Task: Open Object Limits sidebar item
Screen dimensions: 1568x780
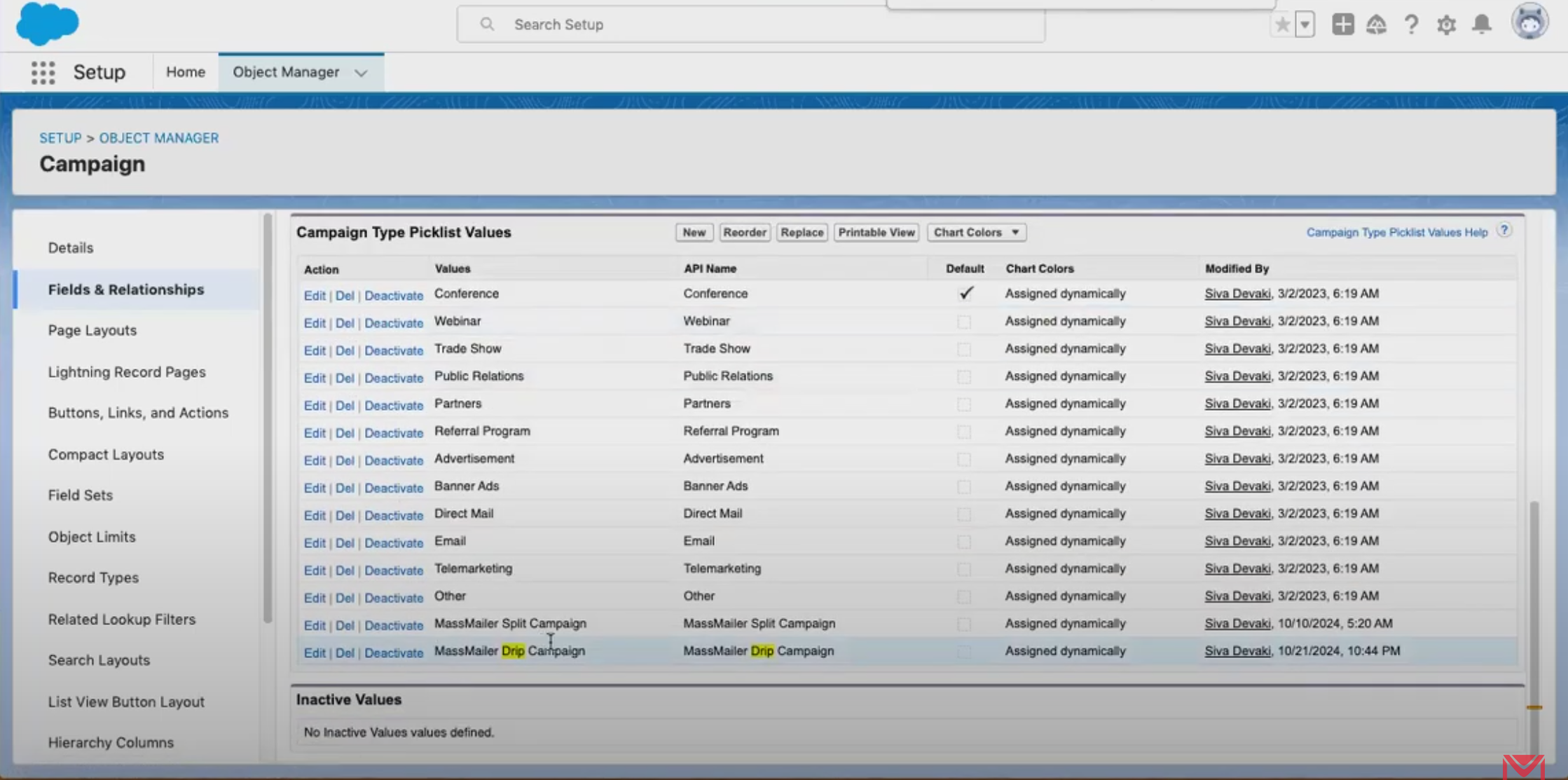Action: coord(92,537)
